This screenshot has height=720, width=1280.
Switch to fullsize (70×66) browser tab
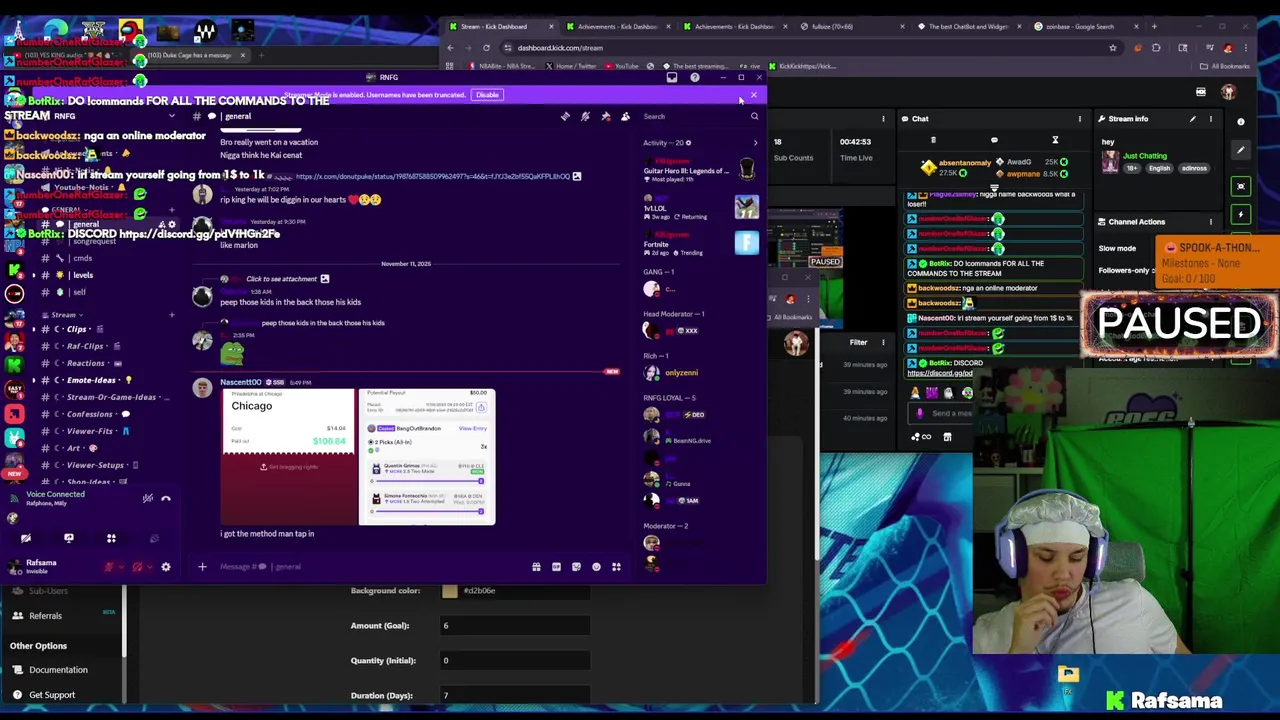tap(848, 27)
